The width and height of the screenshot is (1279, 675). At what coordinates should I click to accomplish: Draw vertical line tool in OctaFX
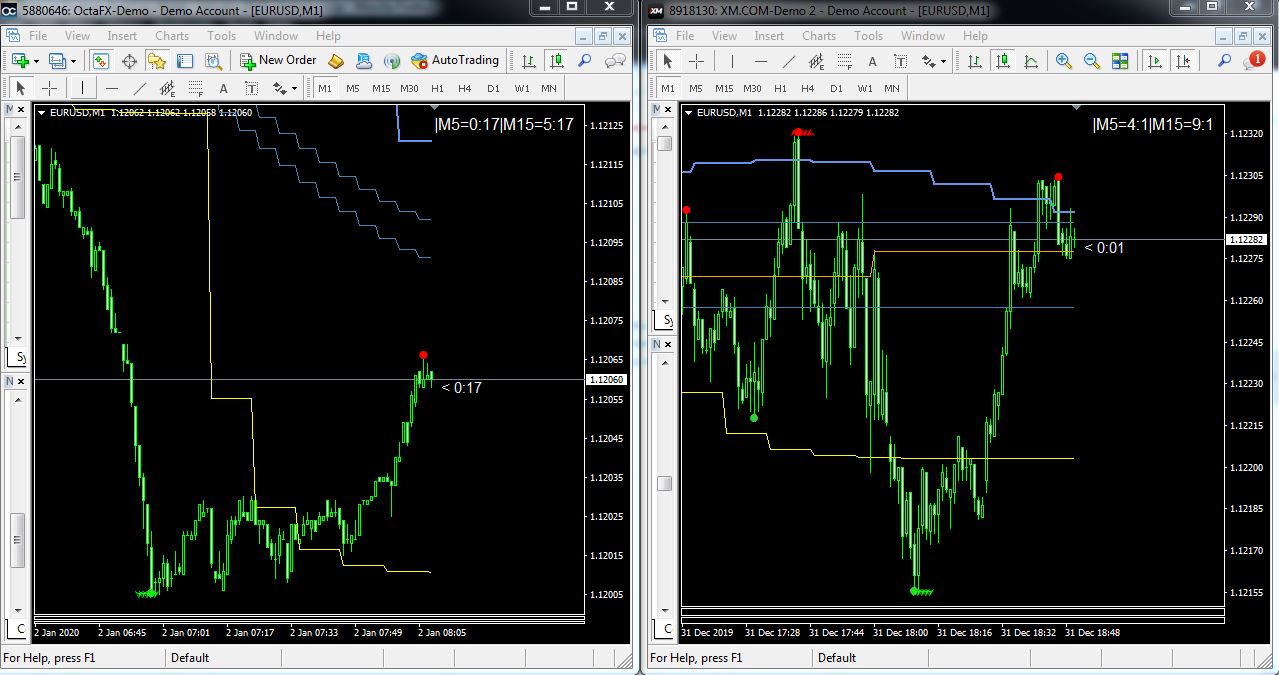(x=83, y=88)
